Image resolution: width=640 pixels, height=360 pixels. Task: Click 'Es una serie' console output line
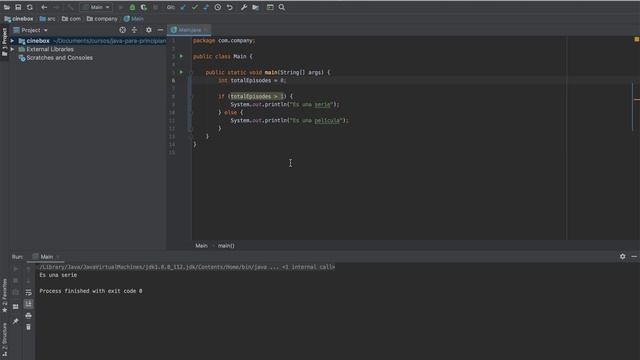coord(58,276)
